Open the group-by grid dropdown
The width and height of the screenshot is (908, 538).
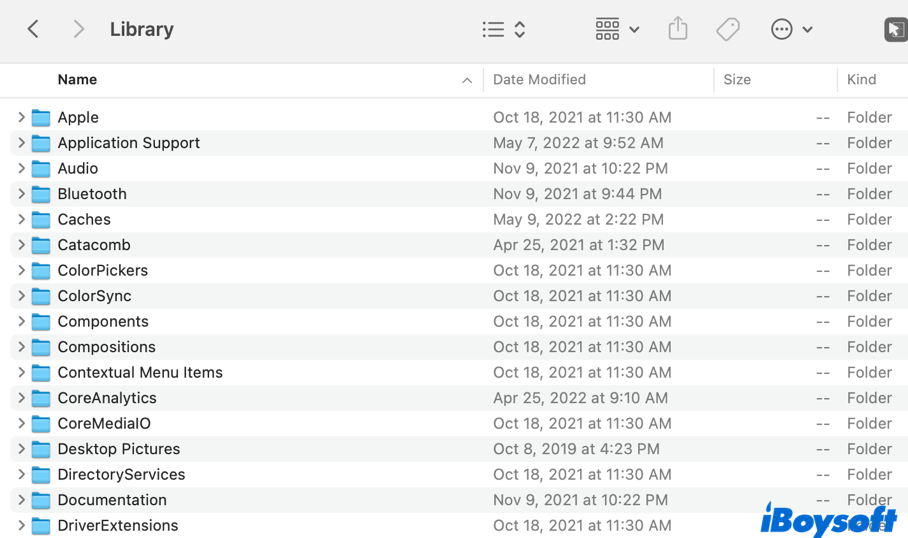[617, 30]
